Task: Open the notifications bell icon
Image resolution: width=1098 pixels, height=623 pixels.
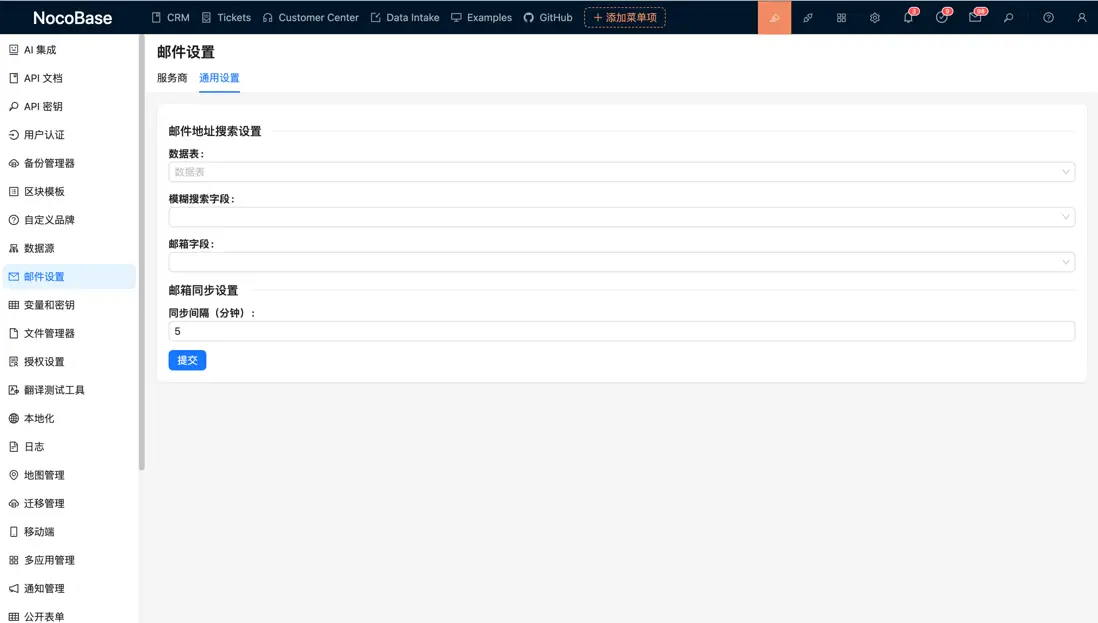Action: coord(907,17)
